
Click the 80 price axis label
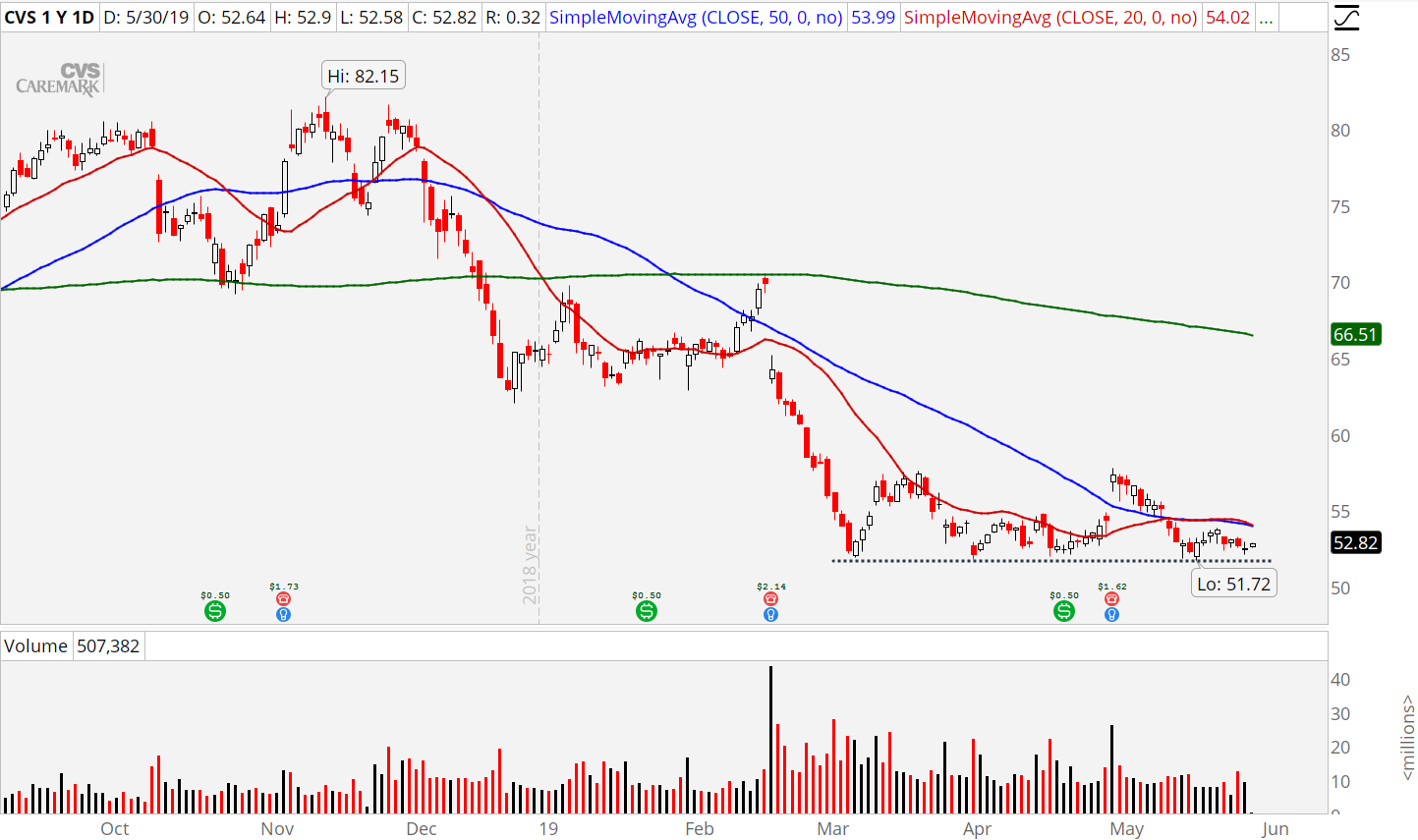[x=1340, y=131]
